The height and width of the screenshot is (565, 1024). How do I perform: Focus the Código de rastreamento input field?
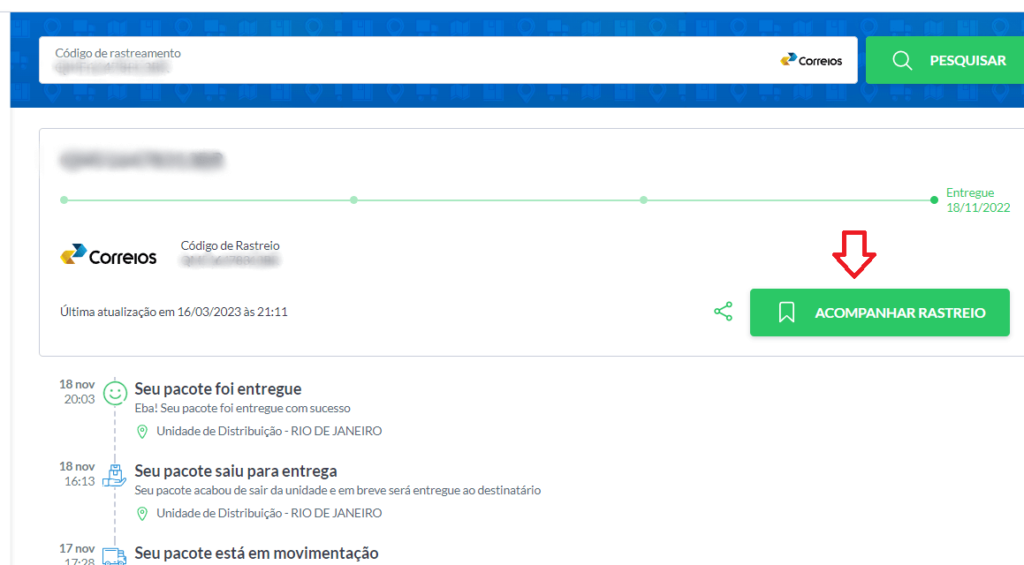tap(447, 60)
